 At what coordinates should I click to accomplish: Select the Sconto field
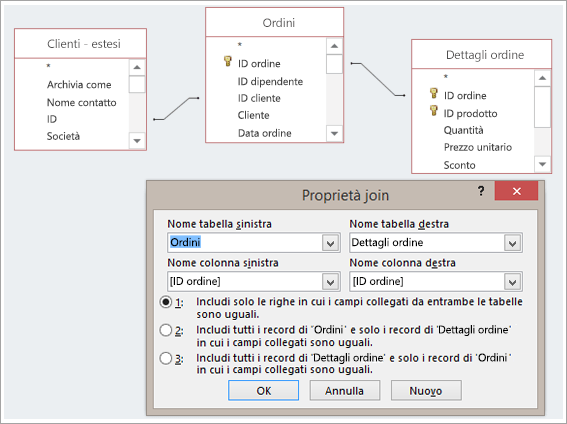pyautogui.click(x=460, y=165)
